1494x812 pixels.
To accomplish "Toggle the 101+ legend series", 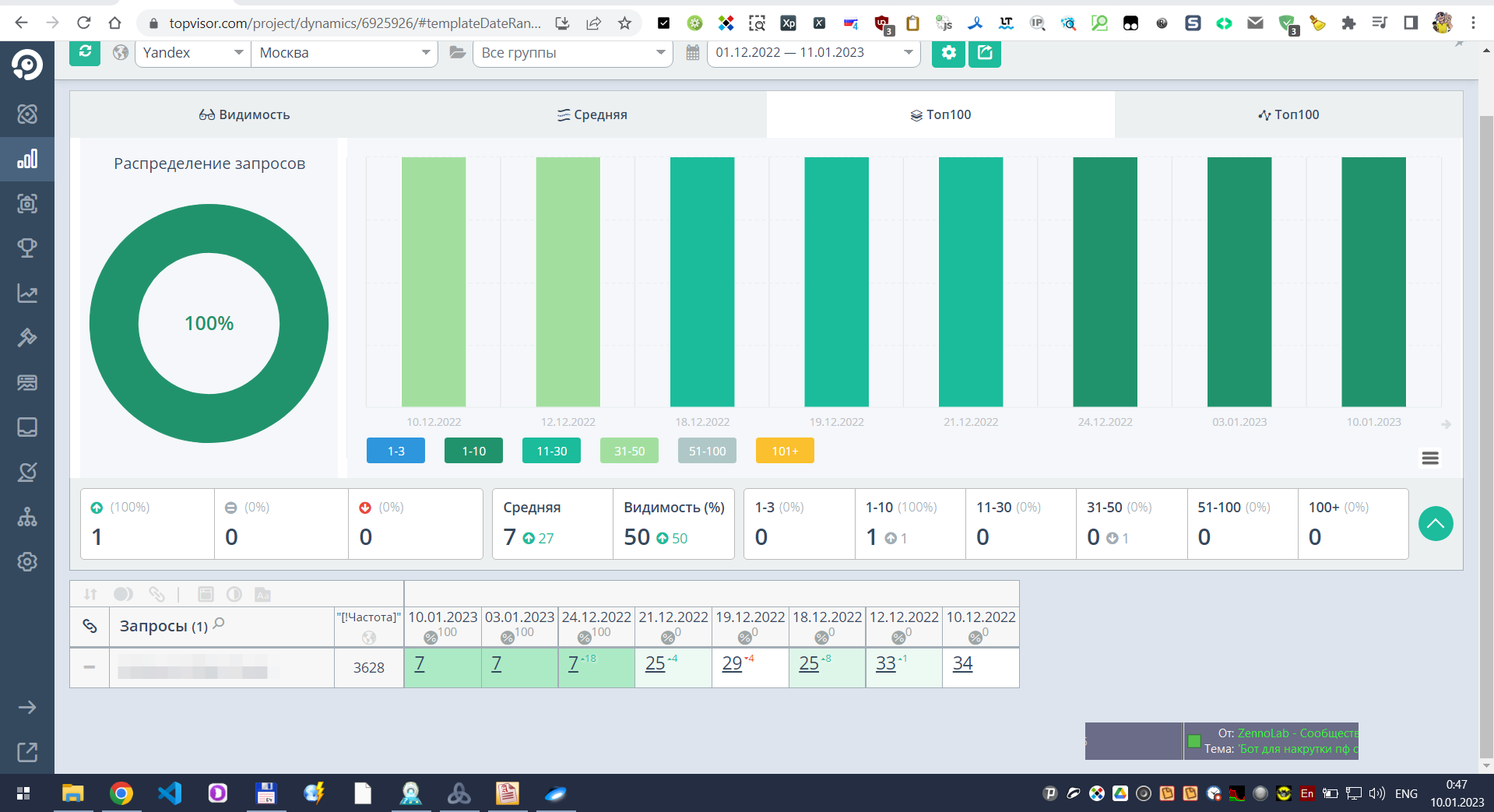I will 785,451.
